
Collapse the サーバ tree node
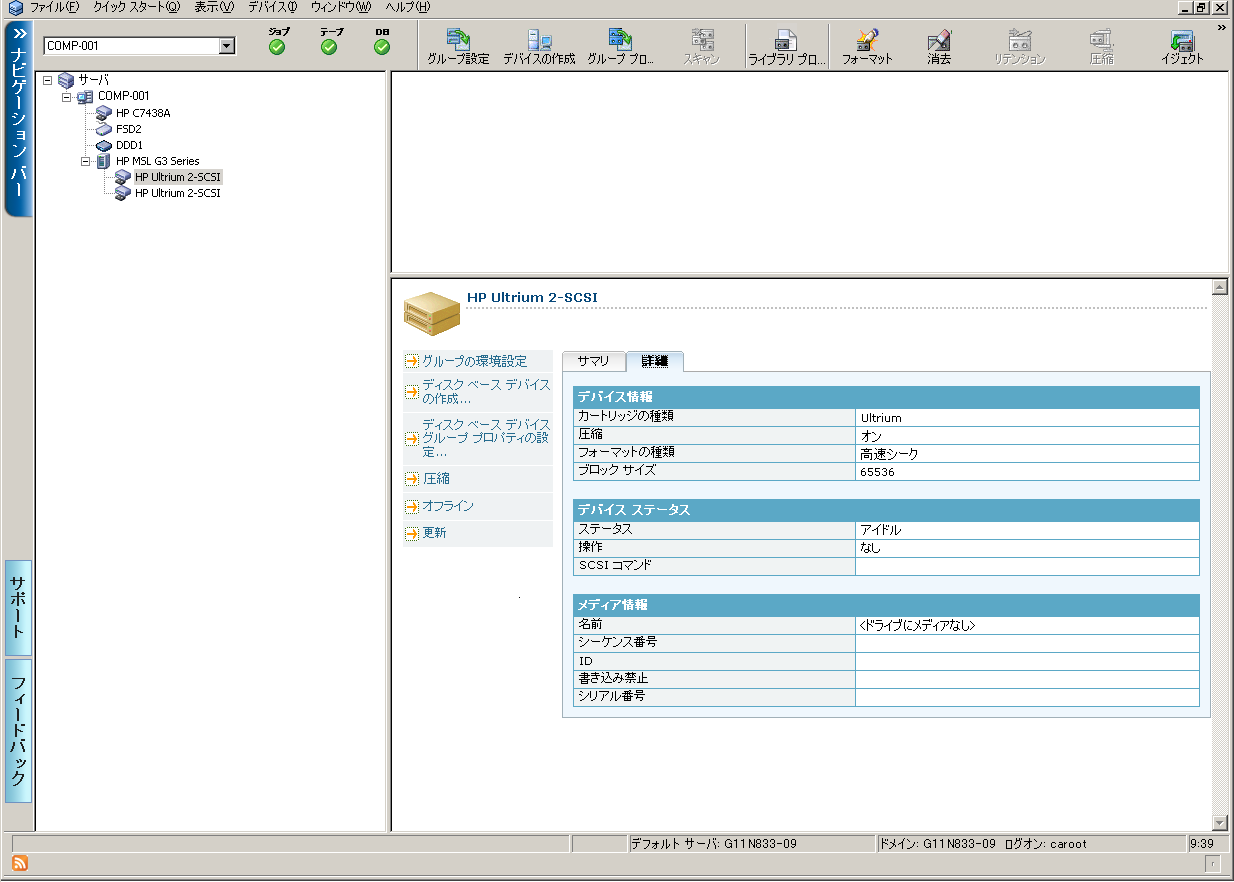[x=48, y=80]
